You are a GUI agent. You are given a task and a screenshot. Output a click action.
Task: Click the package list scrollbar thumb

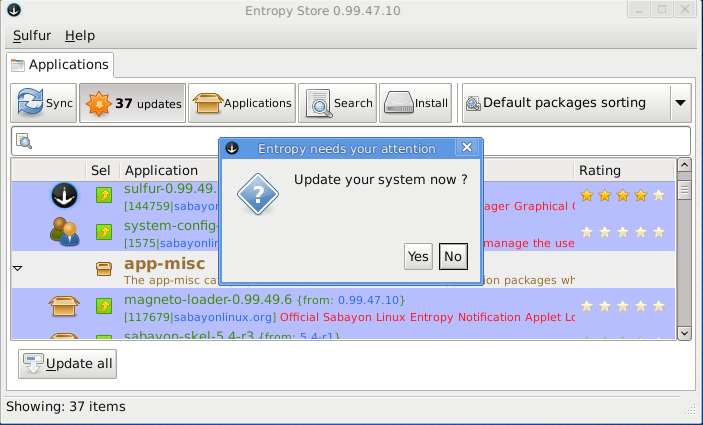(x=684, y=191)
